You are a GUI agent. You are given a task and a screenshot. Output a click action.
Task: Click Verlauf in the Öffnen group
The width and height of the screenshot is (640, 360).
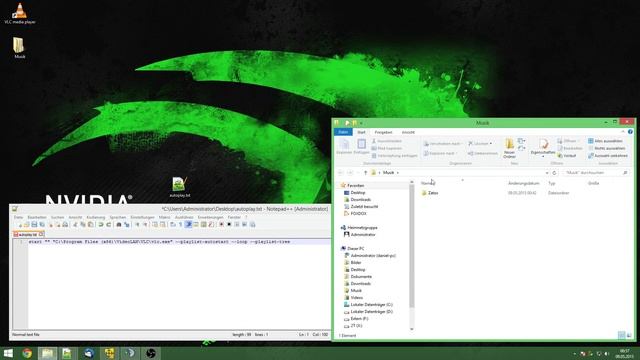pyautogui.click(x=567, y=156)
